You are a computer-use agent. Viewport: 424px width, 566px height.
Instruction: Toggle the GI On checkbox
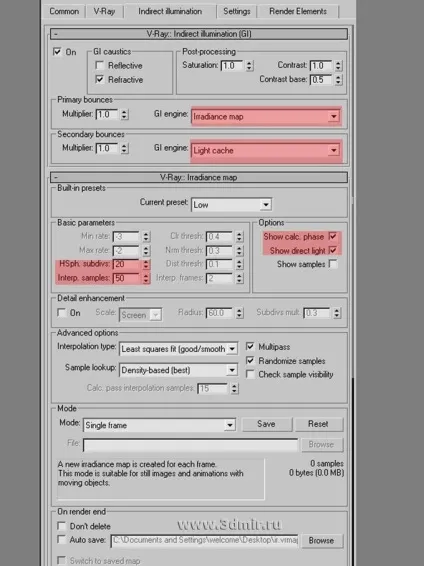(x=57, y=52)
